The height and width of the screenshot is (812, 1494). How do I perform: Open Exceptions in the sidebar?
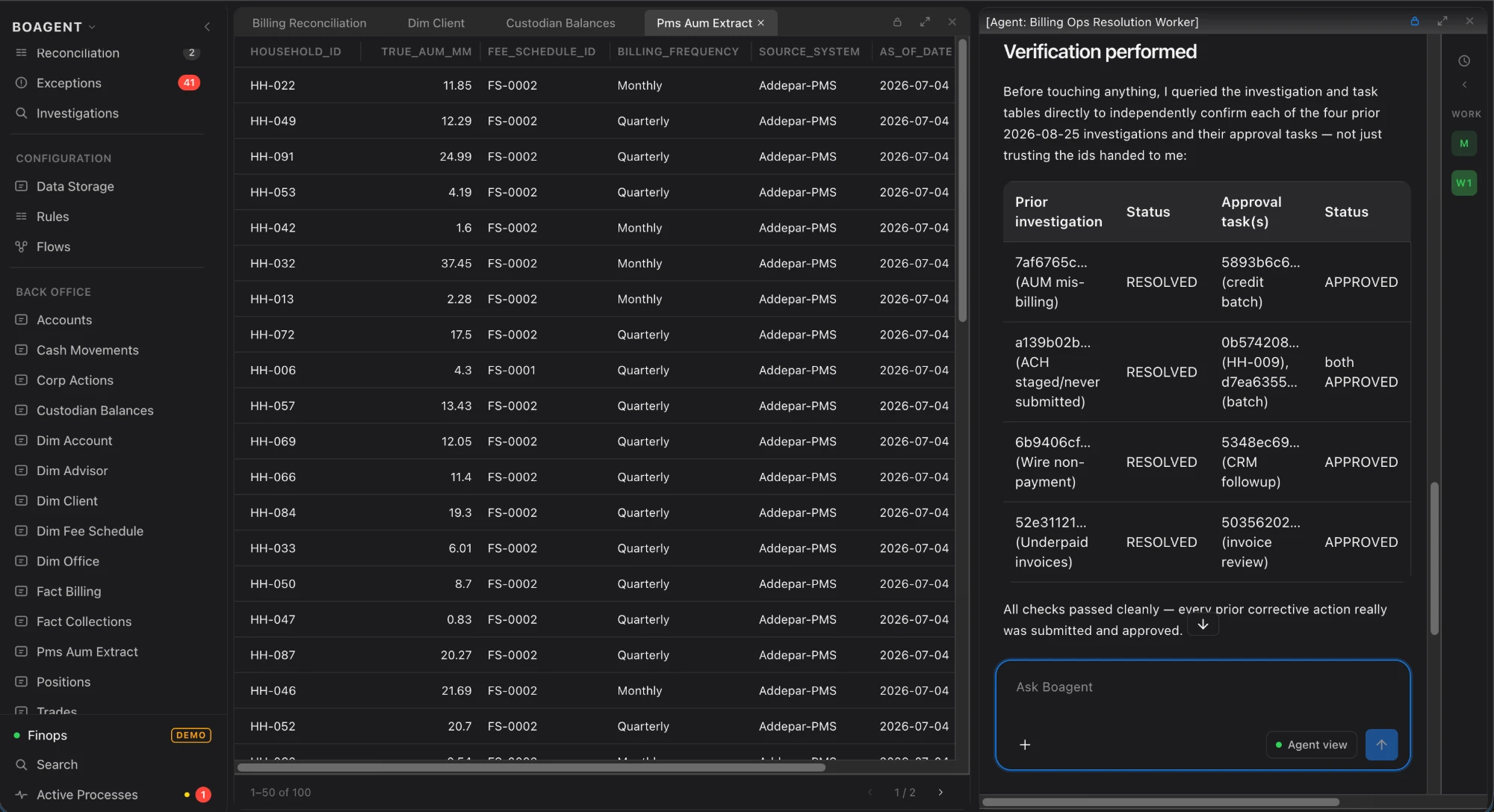tap(69, 83)
